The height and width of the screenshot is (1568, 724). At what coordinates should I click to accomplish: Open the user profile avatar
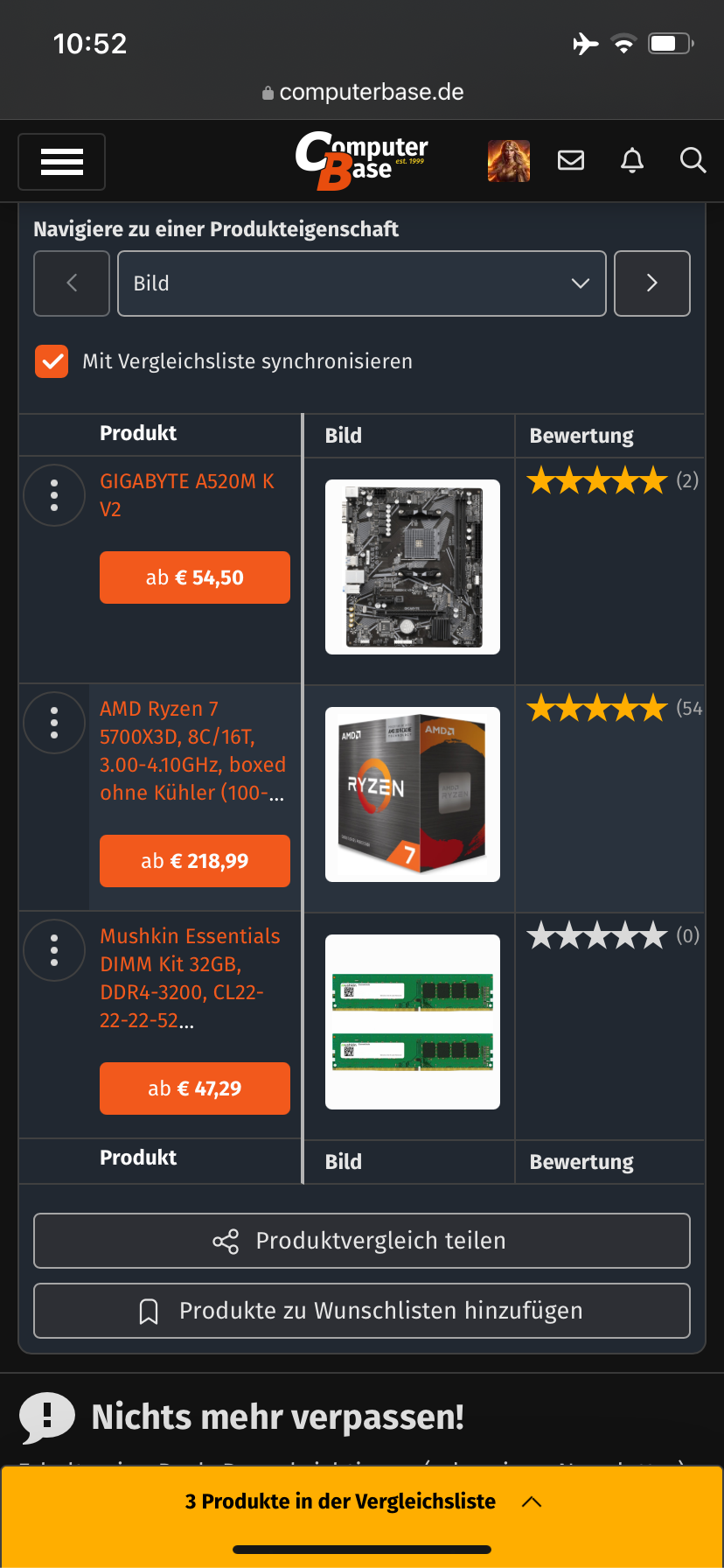coord(509,161)
